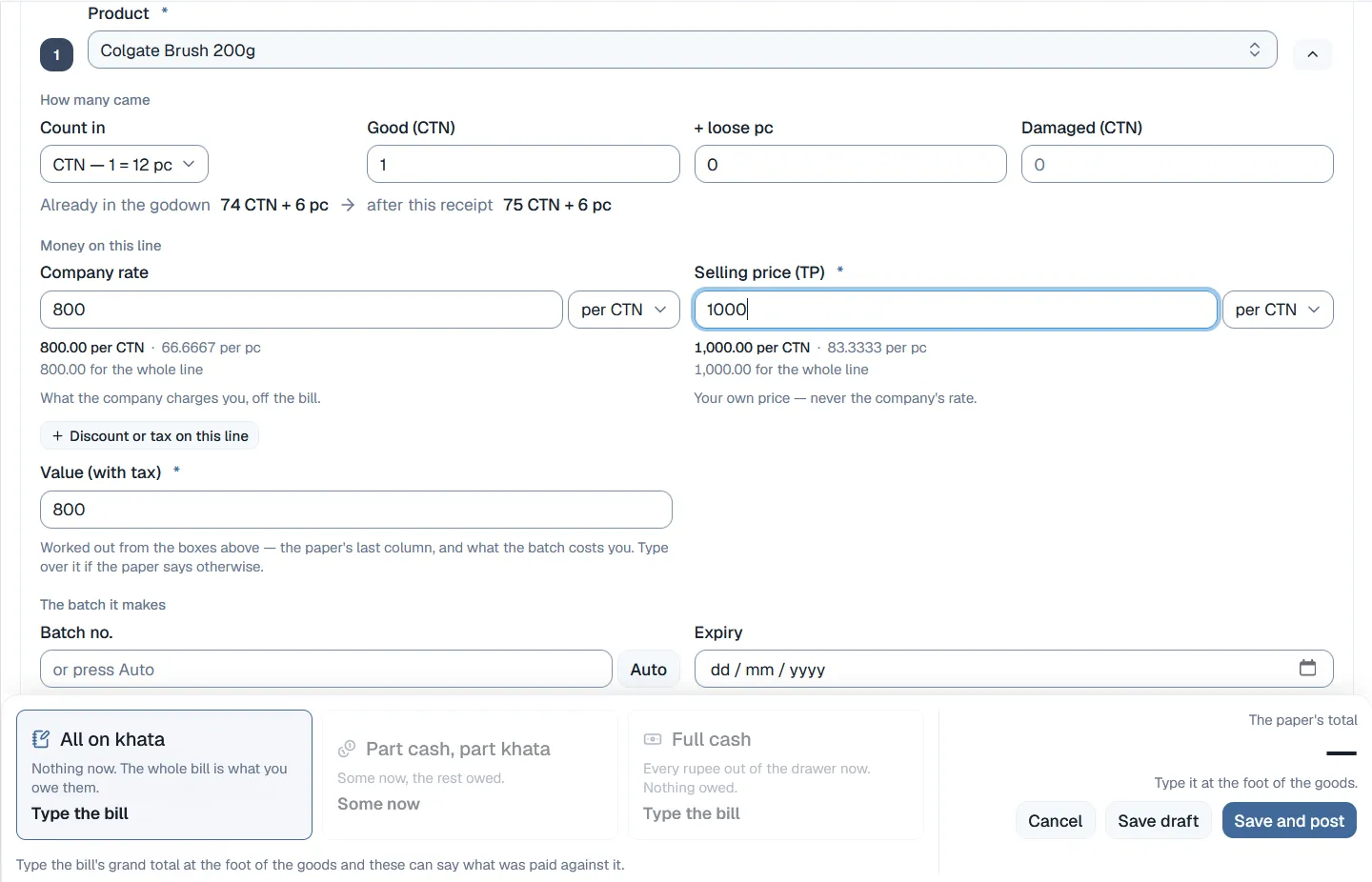
Task: Click the Expiry date input field
Action: coord(1014,669)
